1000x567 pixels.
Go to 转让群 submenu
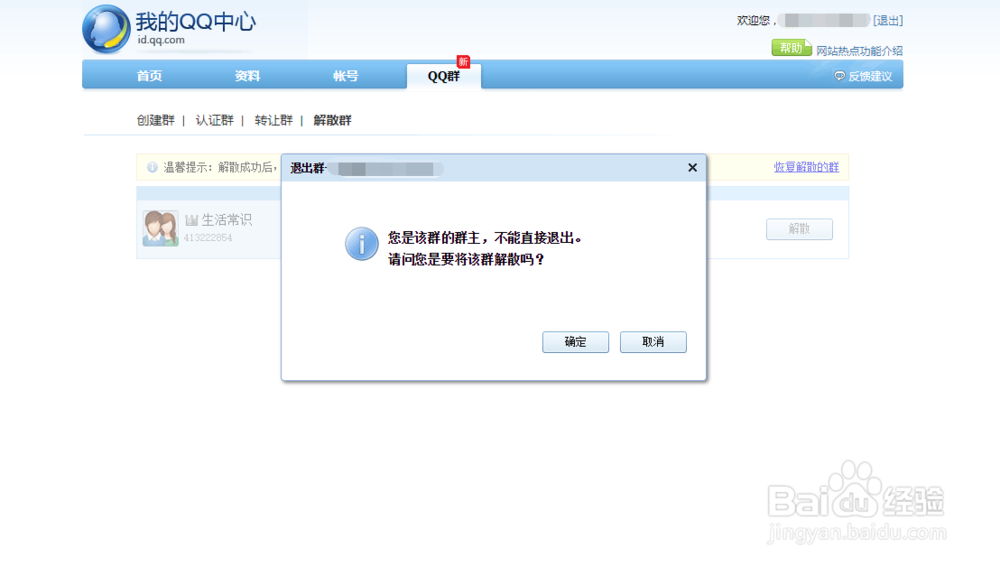pyautogui.click(x=274, y=120)
